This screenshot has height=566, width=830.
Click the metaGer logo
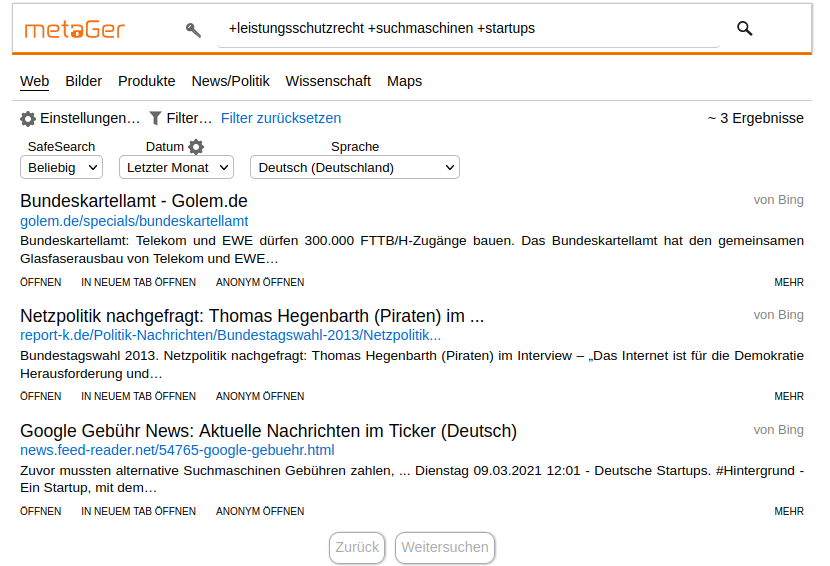[75, 30]
